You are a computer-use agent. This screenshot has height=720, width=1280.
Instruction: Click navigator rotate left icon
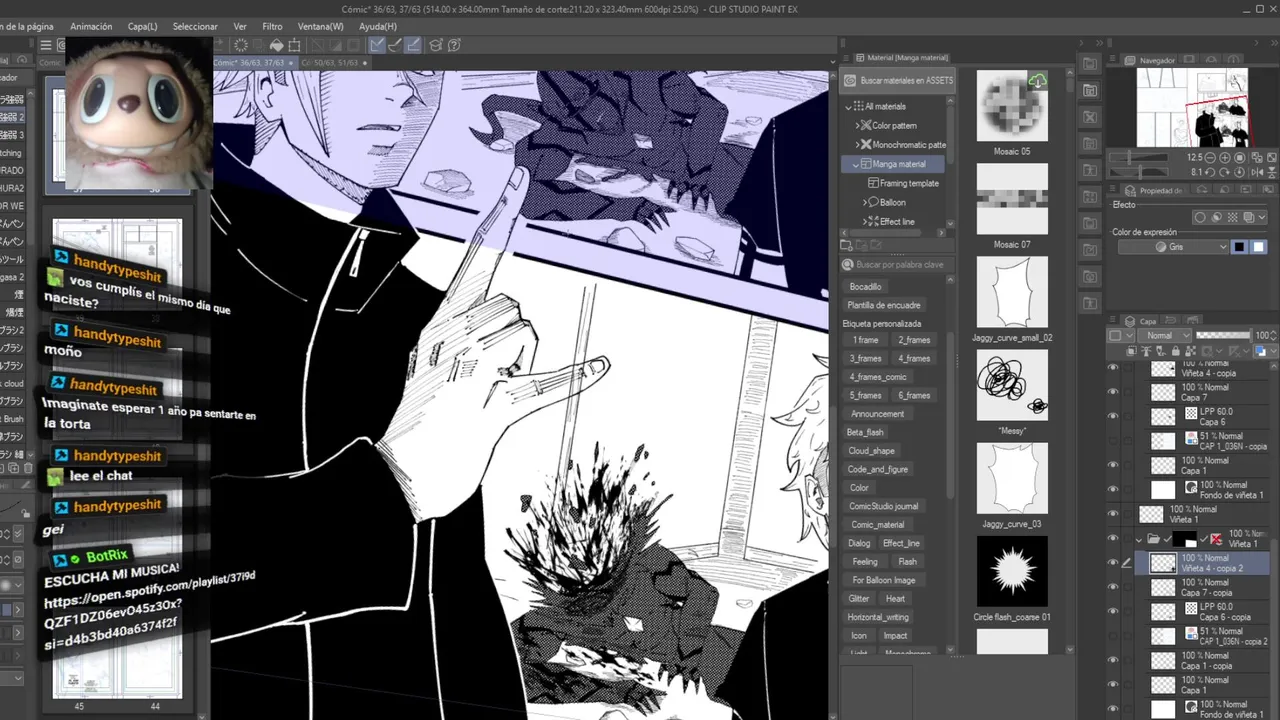tap(1210, 172)
